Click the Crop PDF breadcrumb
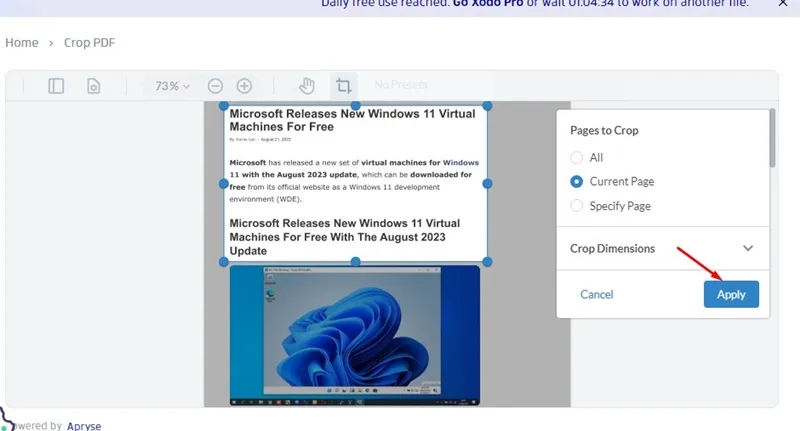The height and width of the screenshot is (431, 800). (x=89, y=43)
